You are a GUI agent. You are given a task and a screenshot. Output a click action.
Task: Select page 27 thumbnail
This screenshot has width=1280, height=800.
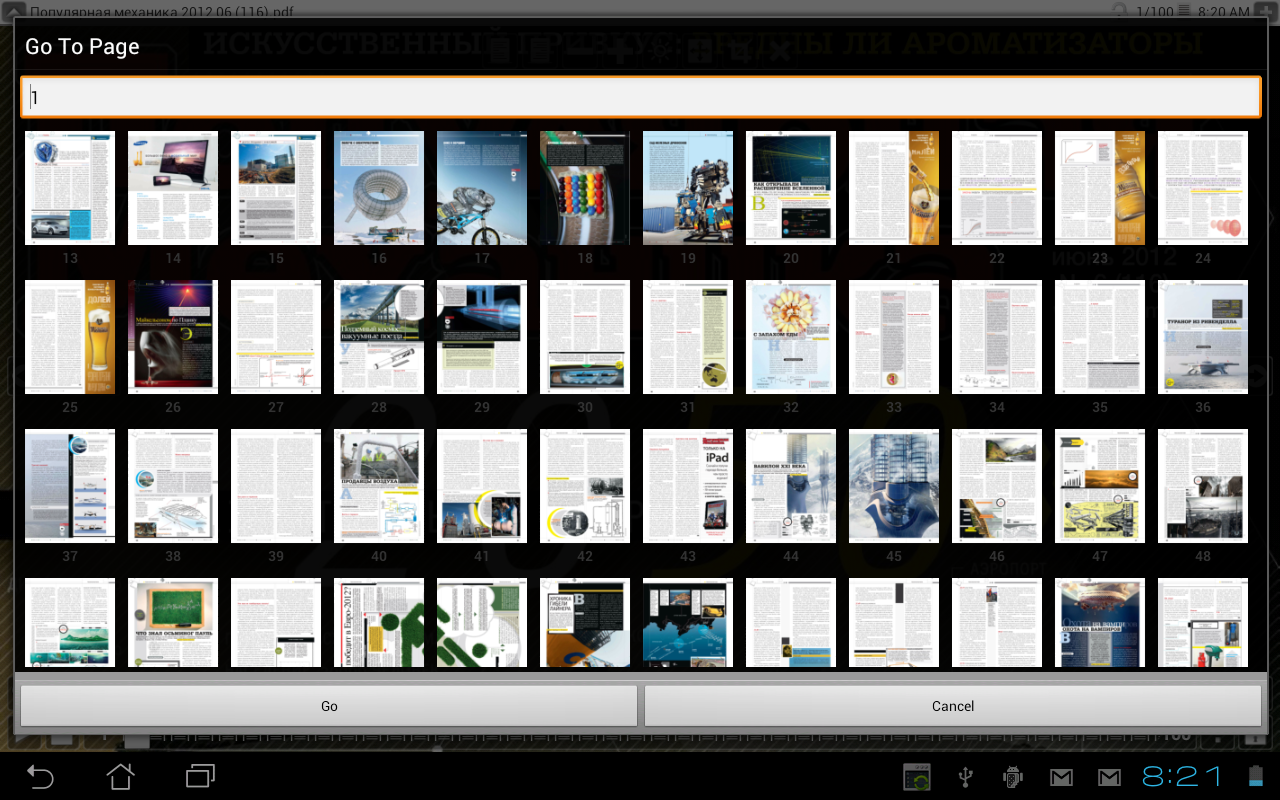(x=276, y=337)
